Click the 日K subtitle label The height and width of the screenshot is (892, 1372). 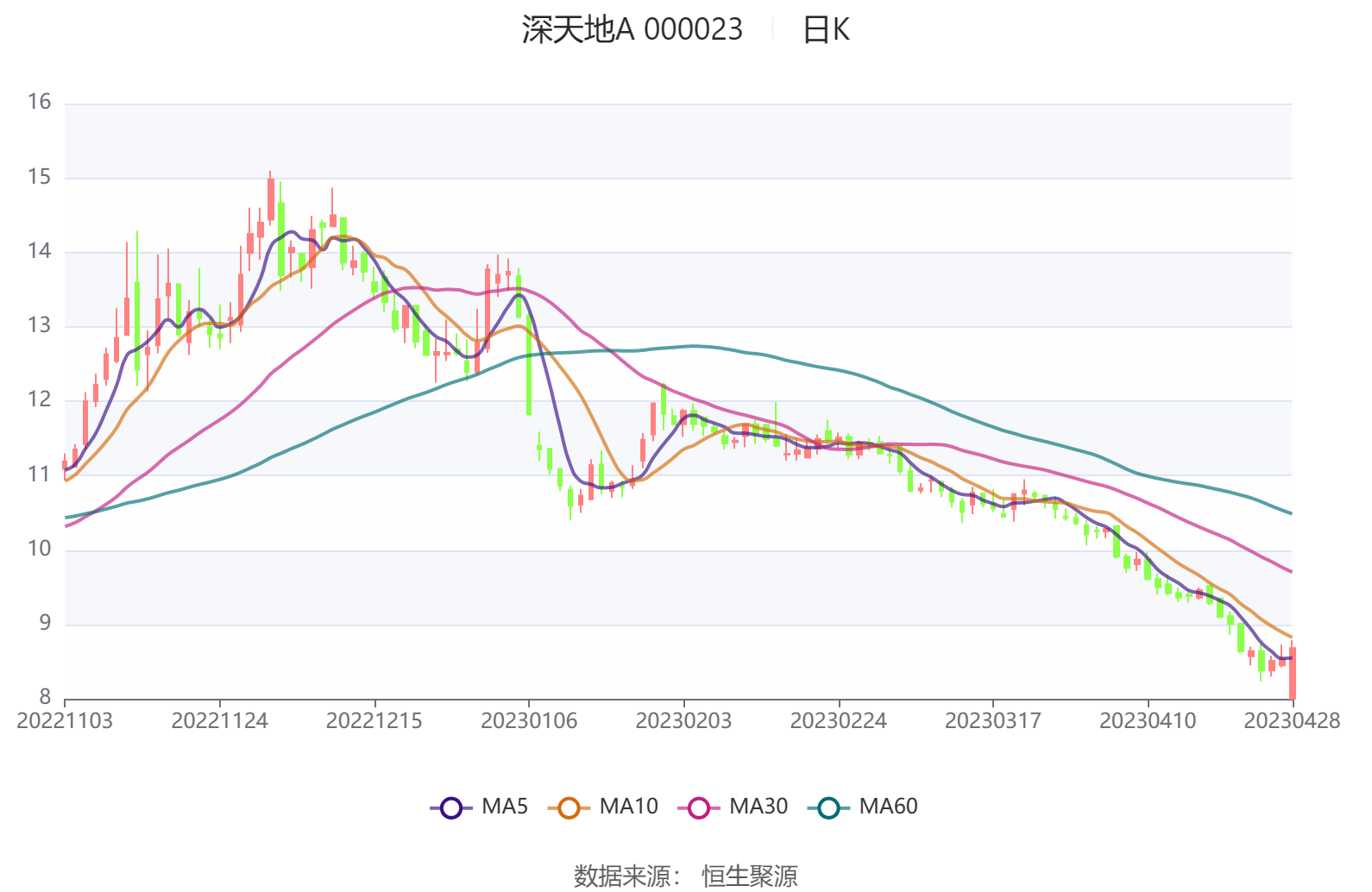click(826, 30)
